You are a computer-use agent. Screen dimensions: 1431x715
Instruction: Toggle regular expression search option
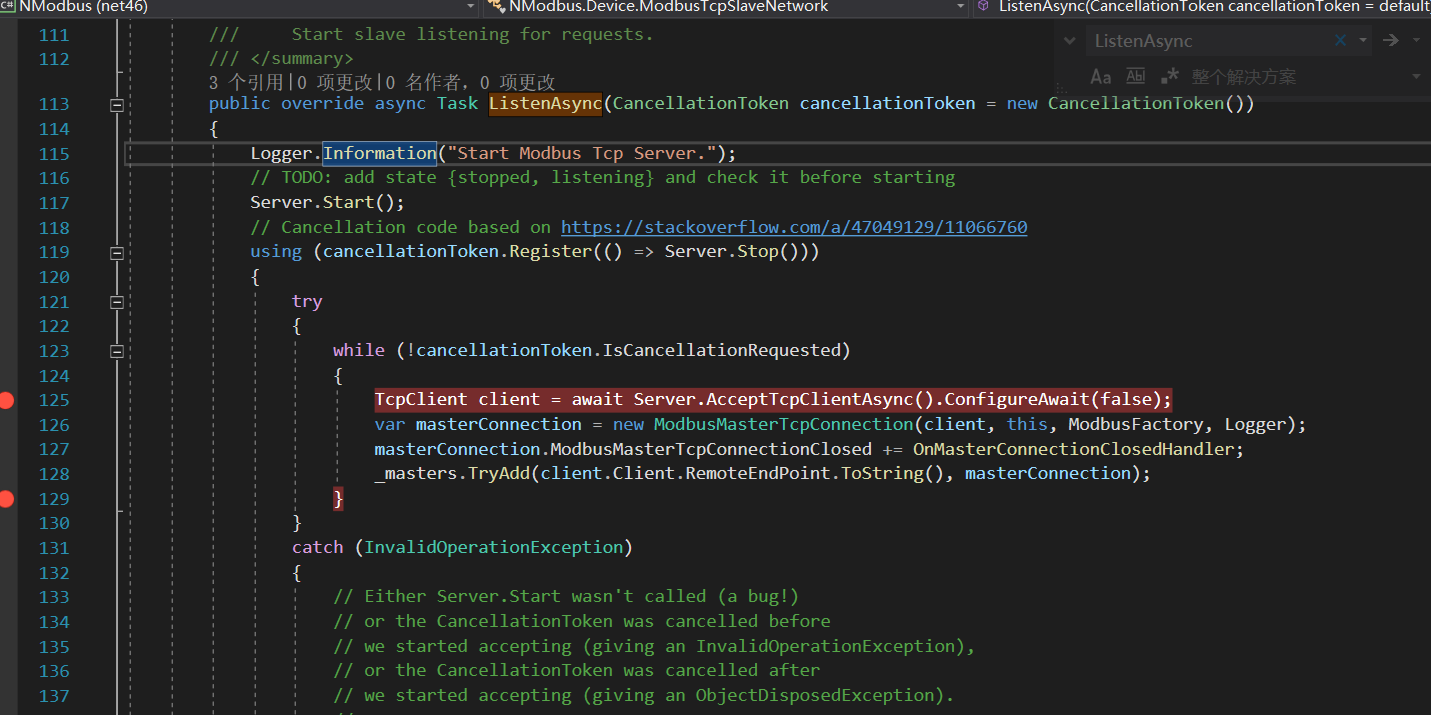click(1170, 77)
